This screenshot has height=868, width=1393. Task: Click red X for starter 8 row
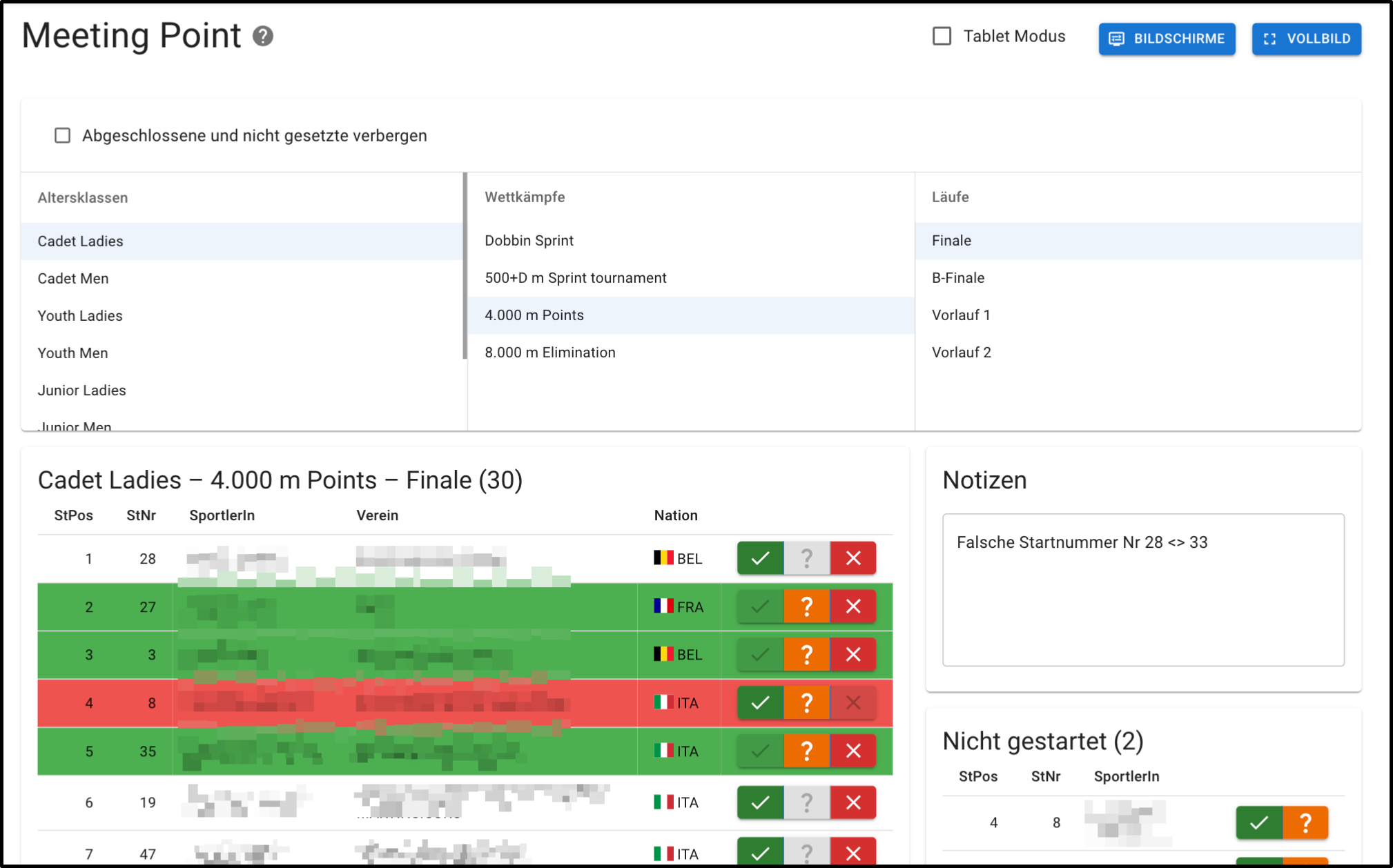pos(853,702)
